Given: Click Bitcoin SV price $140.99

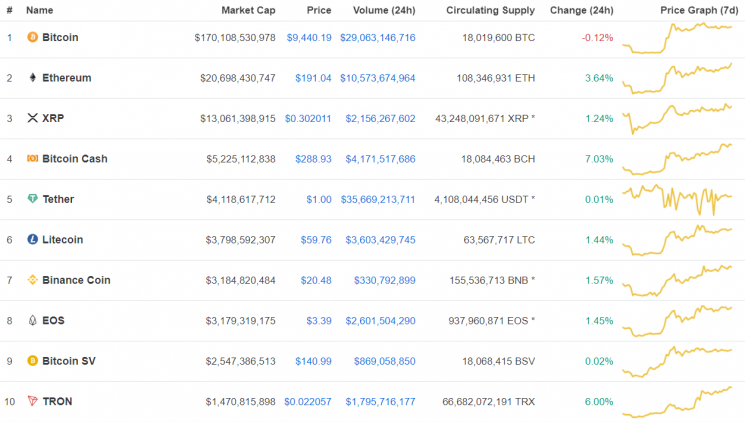Looking at the screenshot, I should [313, 361].
